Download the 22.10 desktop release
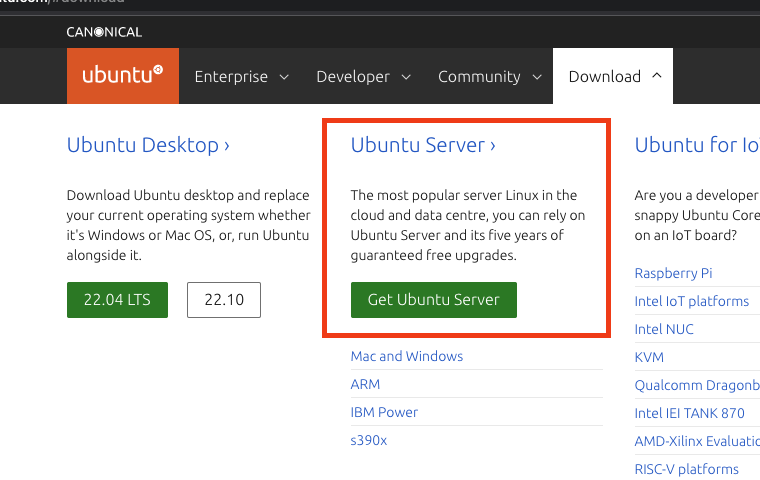Viewport: 760px width, 480px height. tap(224, 300)
